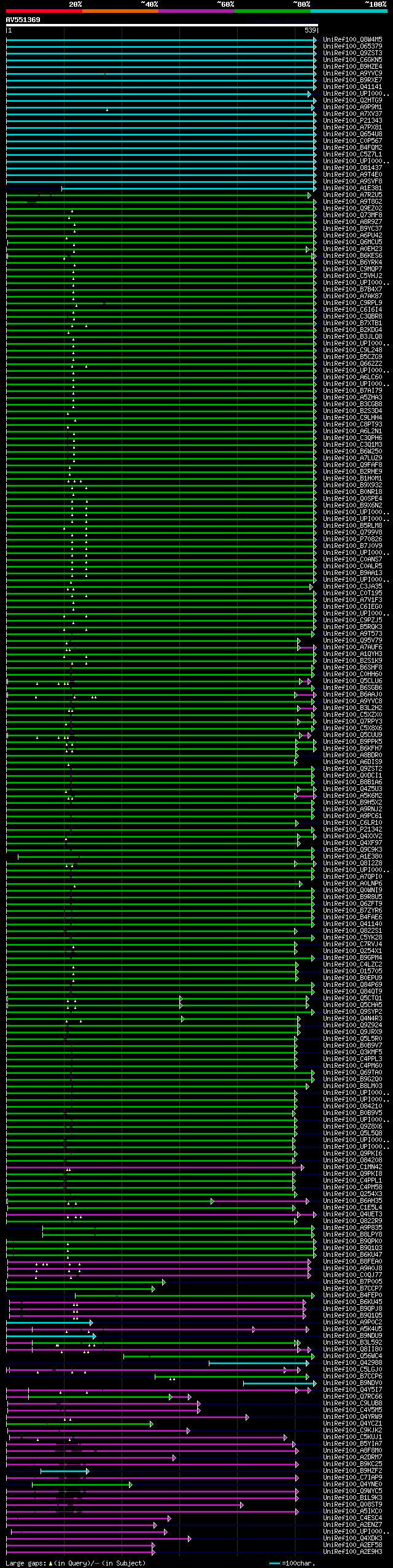Select the UniRef100_Q4Y5I7 label
This screenshot has height=1568, width=393.
pos(352,1390)
